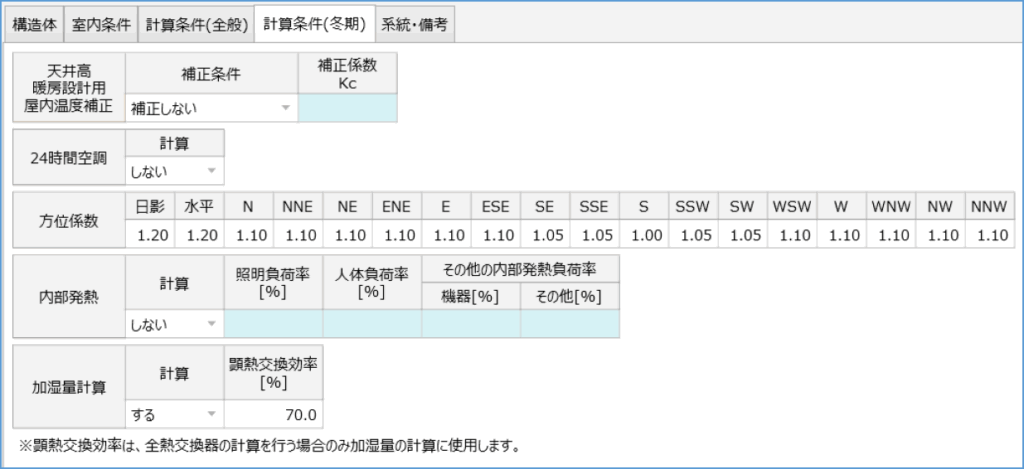Viewport: 1024px width, 469px height.
Task: Click the 照明負荷率 input cell
Action: [273, 324]
